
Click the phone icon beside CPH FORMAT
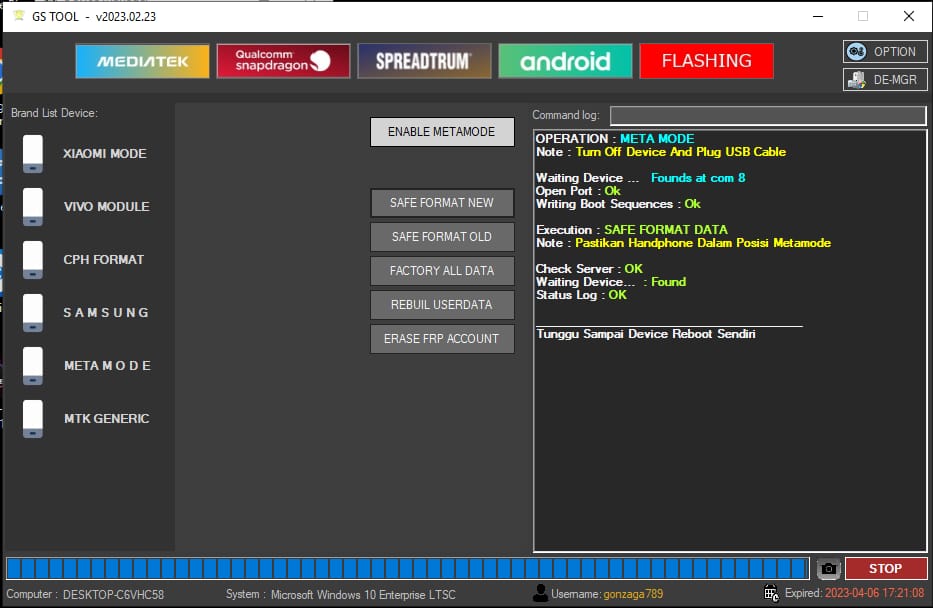[33, 259]
